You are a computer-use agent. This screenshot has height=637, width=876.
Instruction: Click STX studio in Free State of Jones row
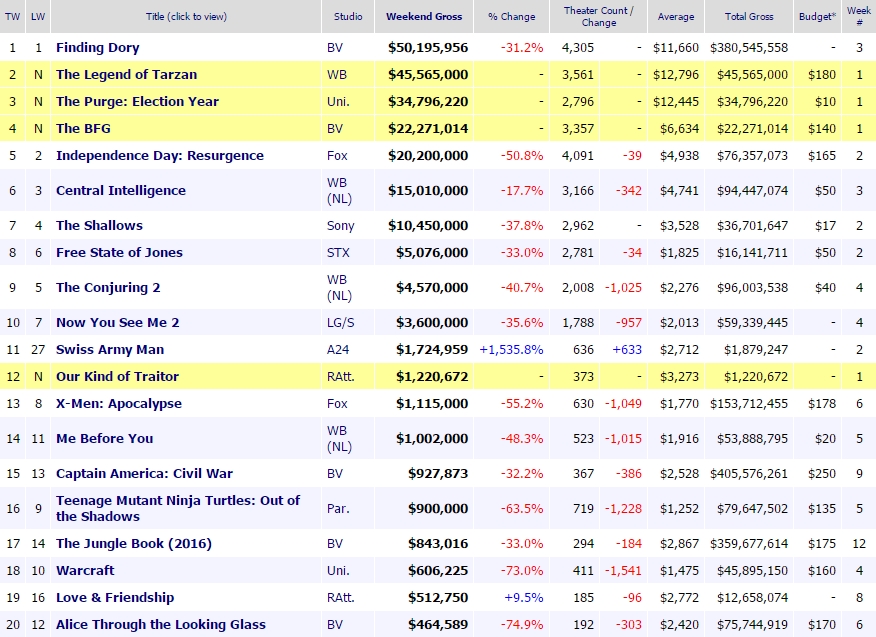338,252
